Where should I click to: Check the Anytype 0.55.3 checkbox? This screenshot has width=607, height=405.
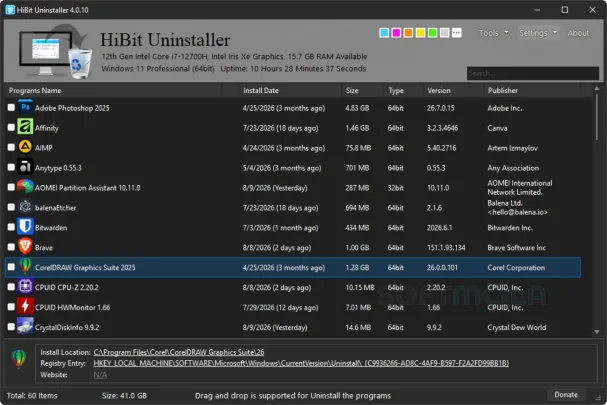point(11,167)
